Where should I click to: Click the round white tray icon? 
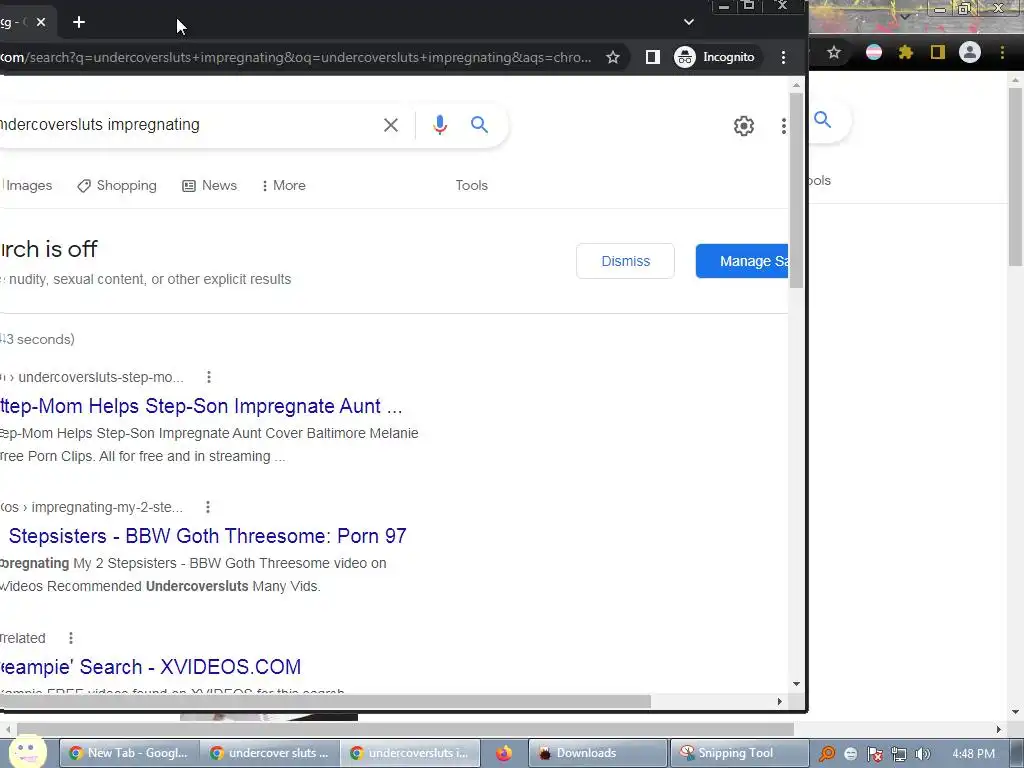[850, 754]
